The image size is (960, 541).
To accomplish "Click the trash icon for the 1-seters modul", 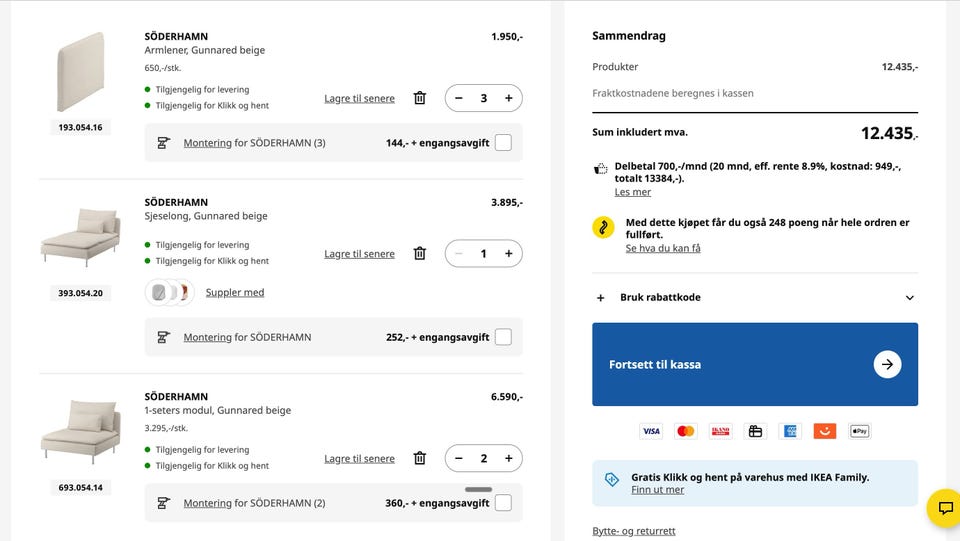I will (420, 458).
